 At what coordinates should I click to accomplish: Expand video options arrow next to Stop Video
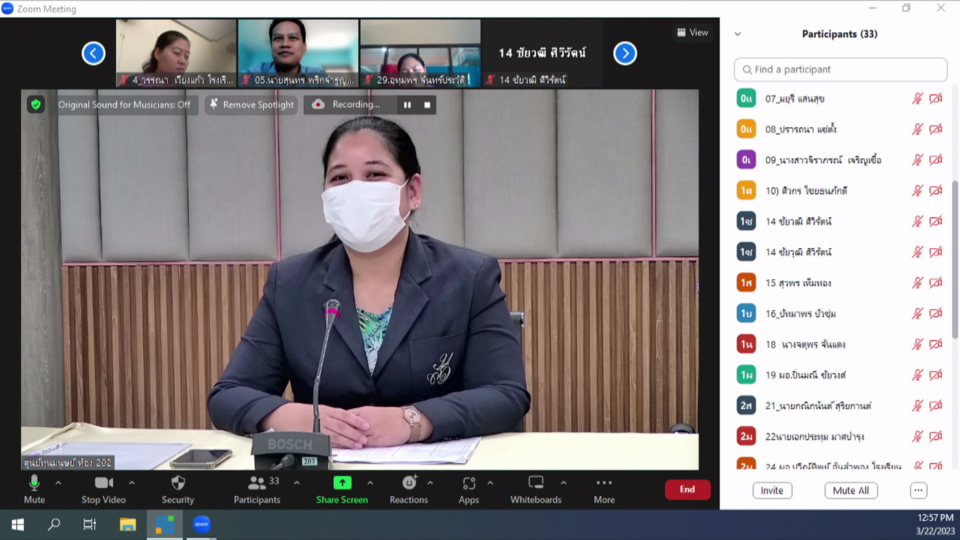[x=132, y=483]
